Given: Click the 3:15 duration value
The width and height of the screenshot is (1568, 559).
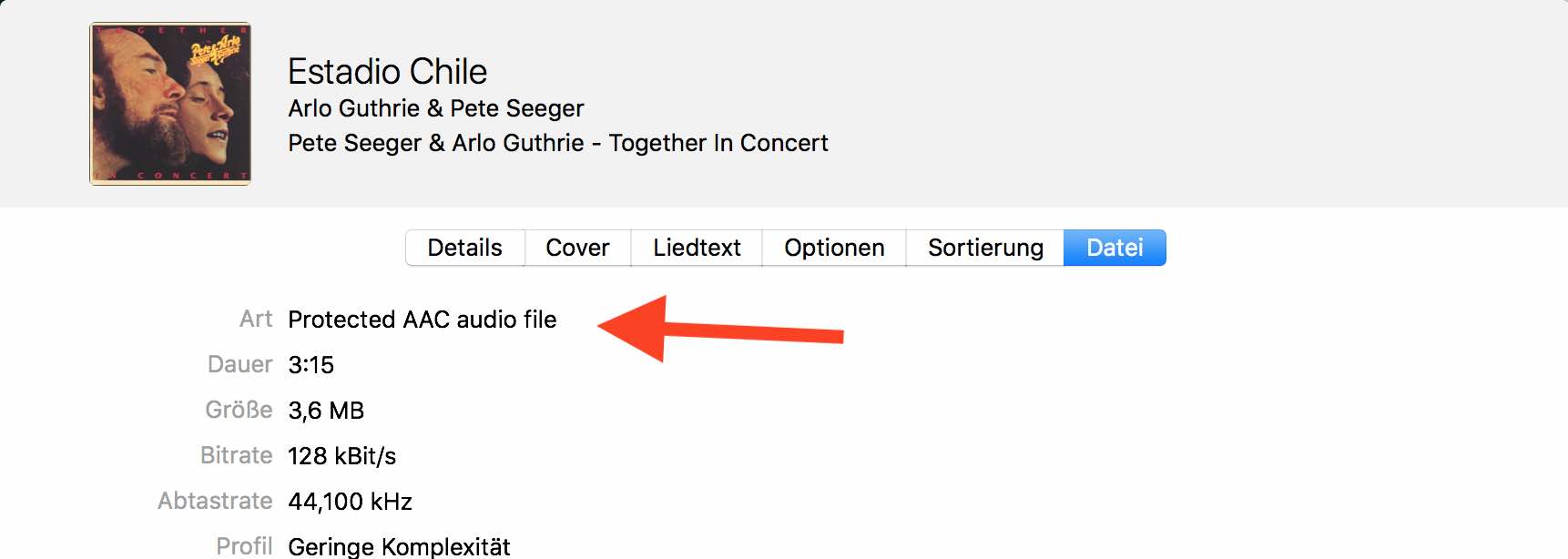Looking at the screenshot, I should coord(311,365).
